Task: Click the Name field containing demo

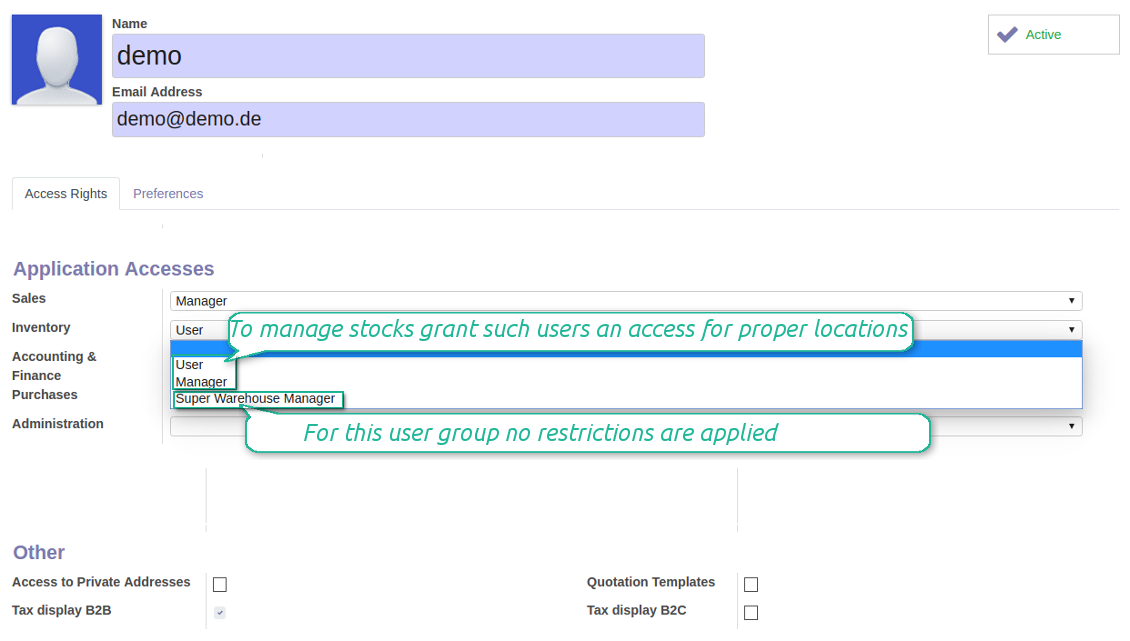Action: [x=408, y=56]
